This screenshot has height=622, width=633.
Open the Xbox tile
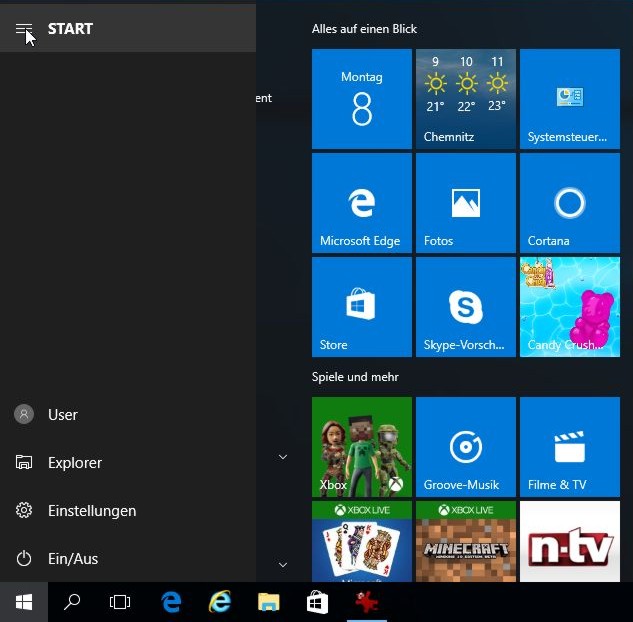pyautogui.click(x=362, y=447)
